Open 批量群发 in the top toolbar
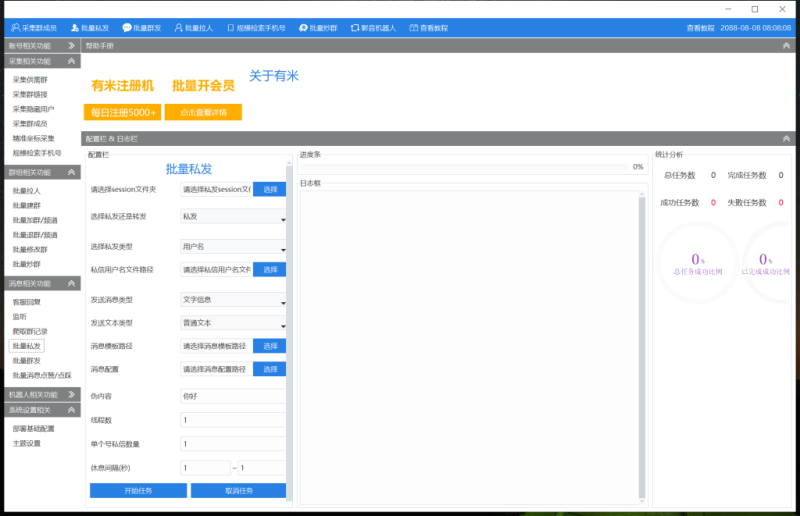This screenshot has height=516, width=800. [142, 28]
